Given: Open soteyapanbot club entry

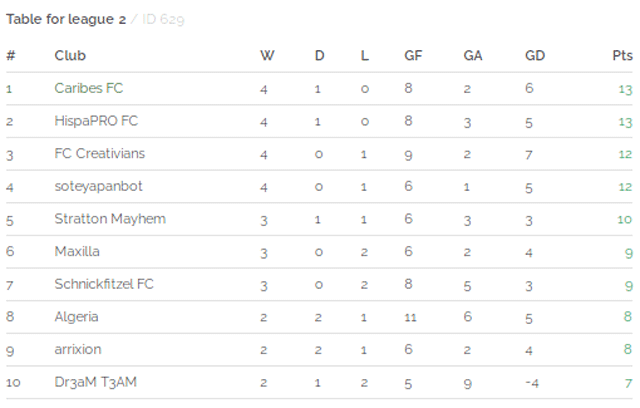Looking at the screenshot, I should point(98,186).
